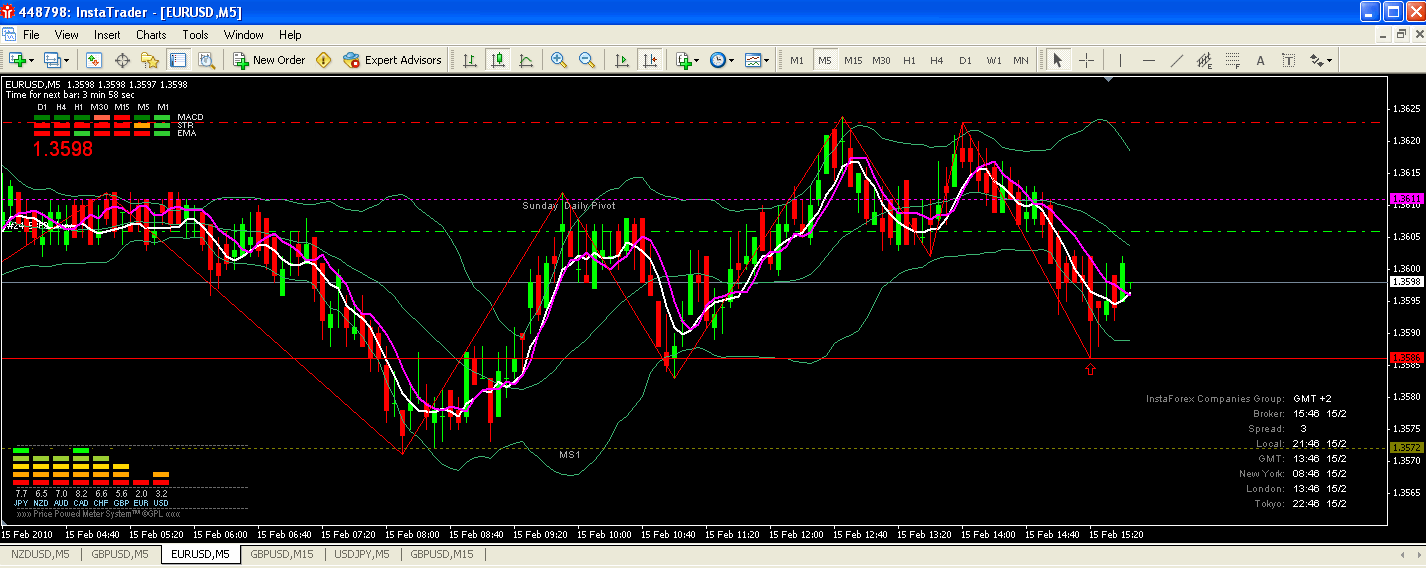Select the text label tool
Screen dimensions: 1426x568
[1260, 60]
